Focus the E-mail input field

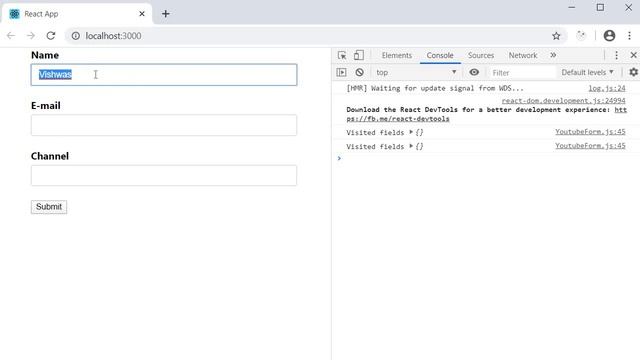pos(164,125)
